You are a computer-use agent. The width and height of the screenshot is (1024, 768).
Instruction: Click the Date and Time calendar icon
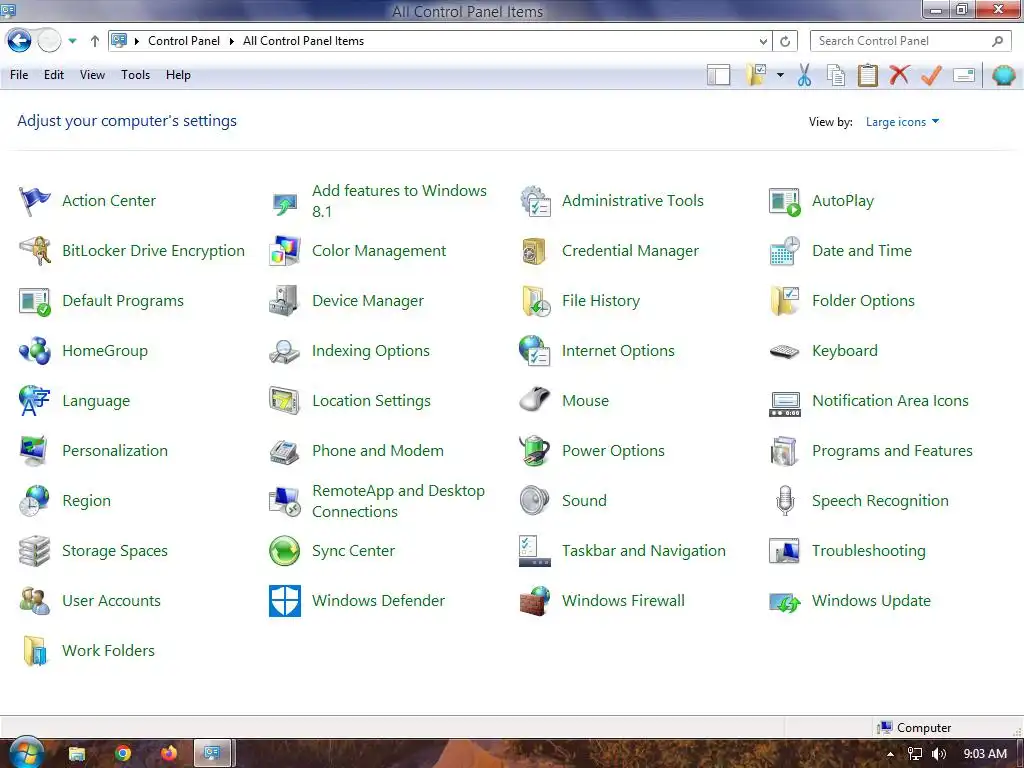tap(785, 251)
